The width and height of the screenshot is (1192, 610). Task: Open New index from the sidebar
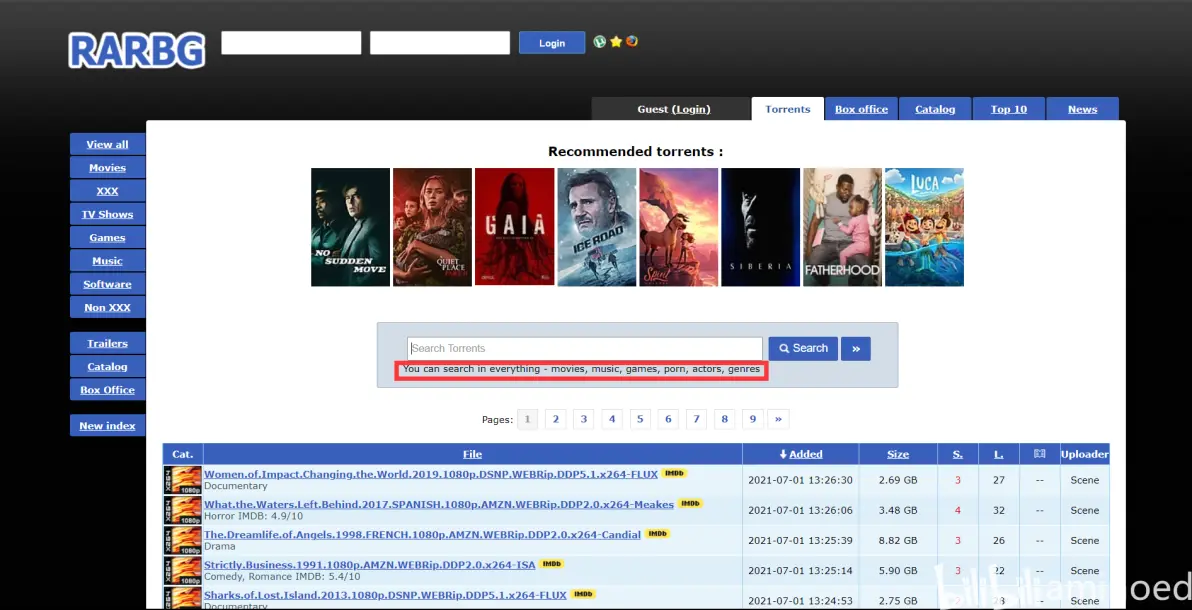click(x=107, y=425)
